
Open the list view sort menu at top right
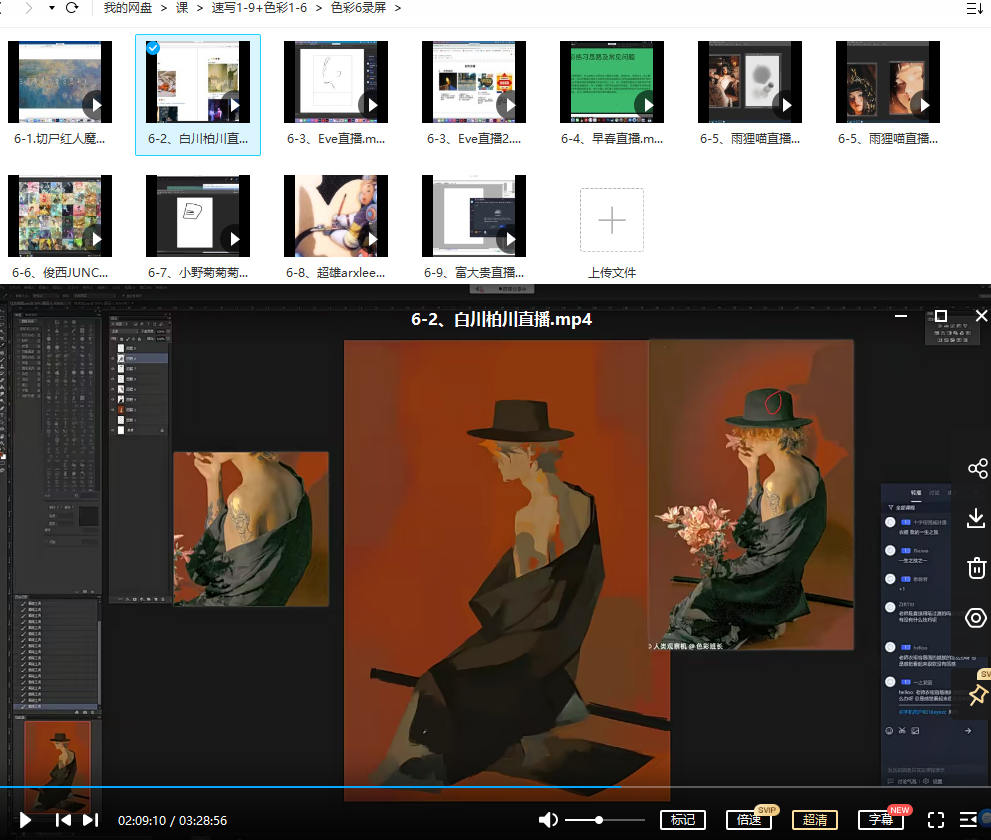(x=974, y=8)
